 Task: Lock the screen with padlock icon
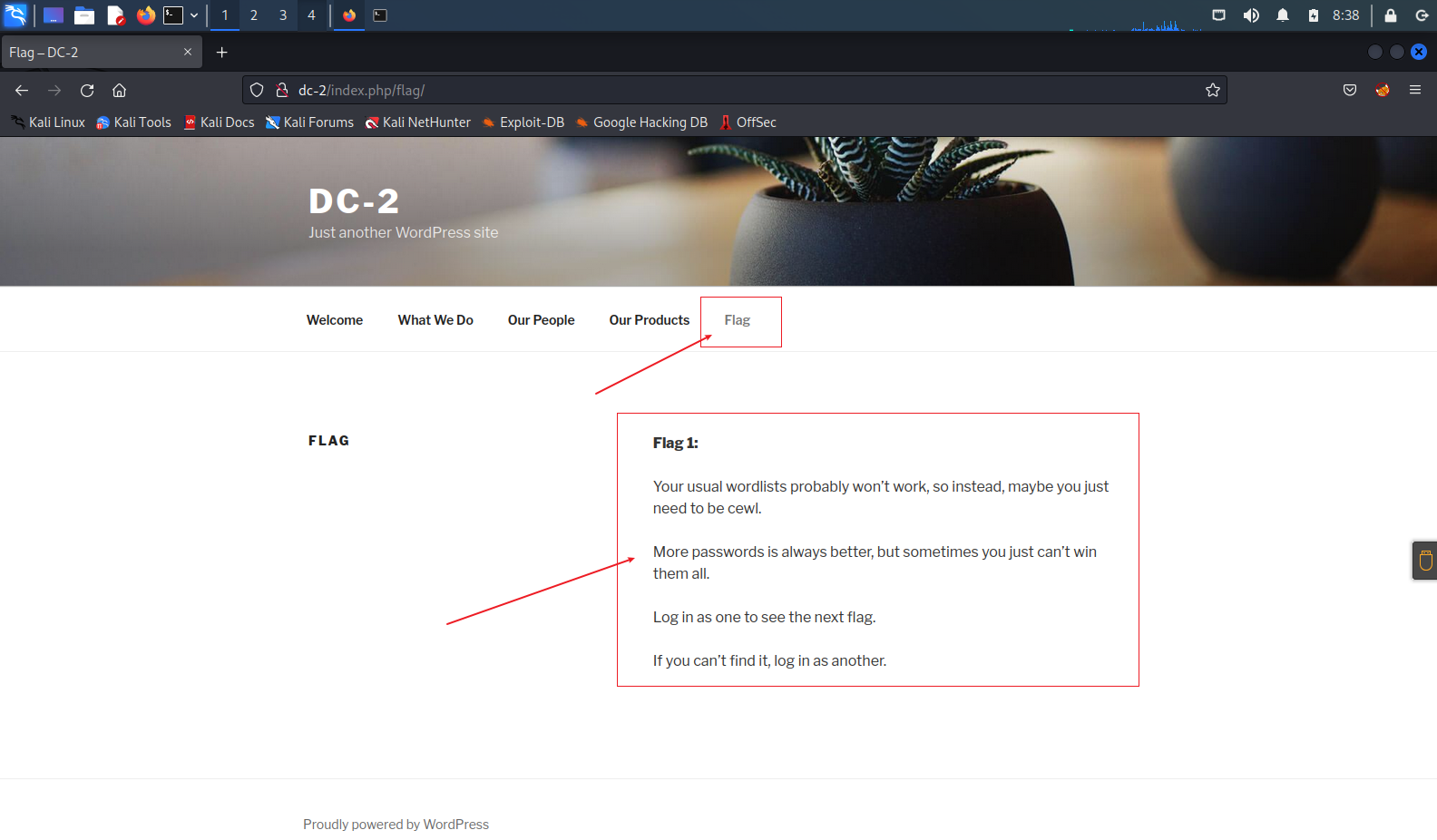(x=1391, y=15)
